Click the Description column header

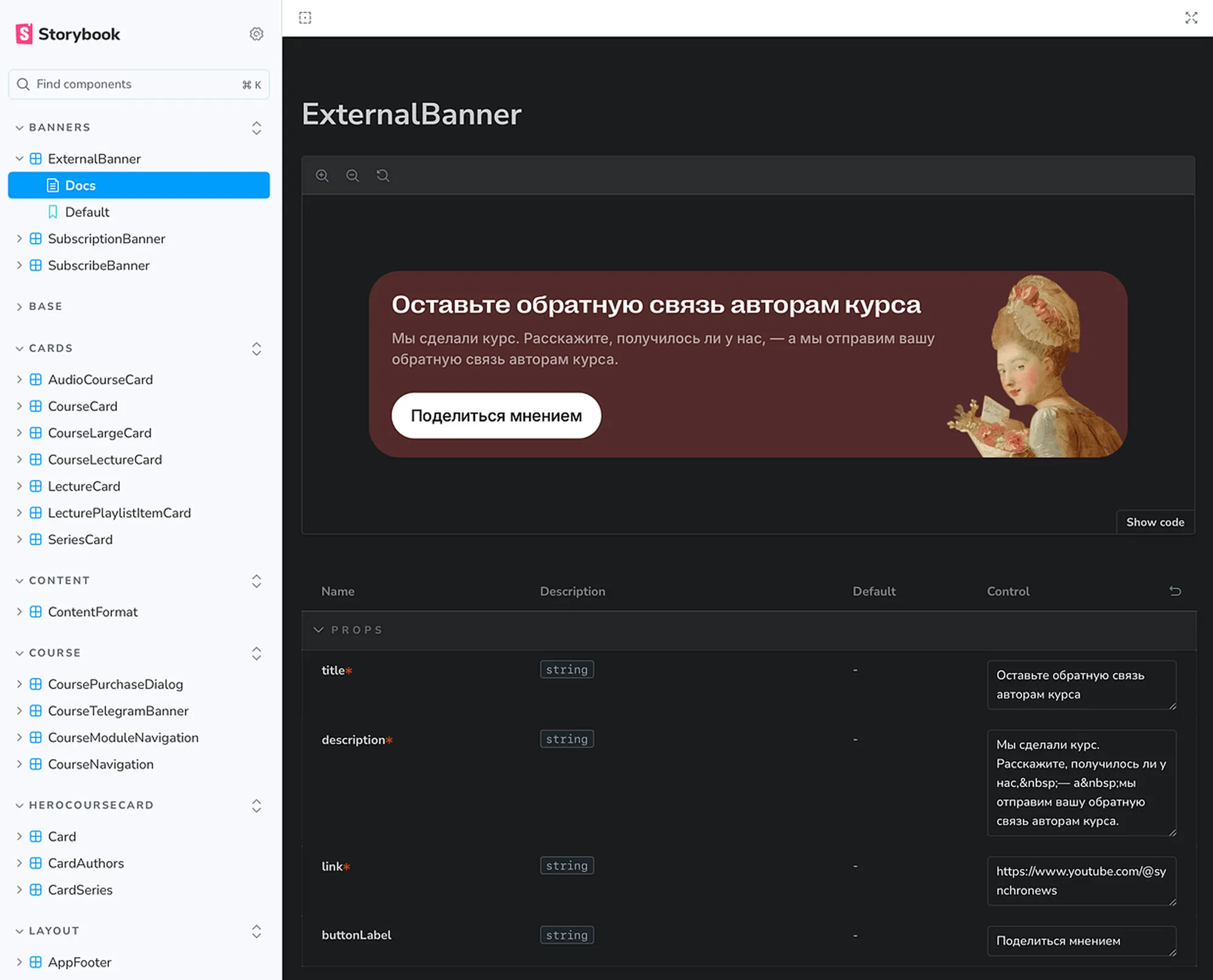(573, 591)
